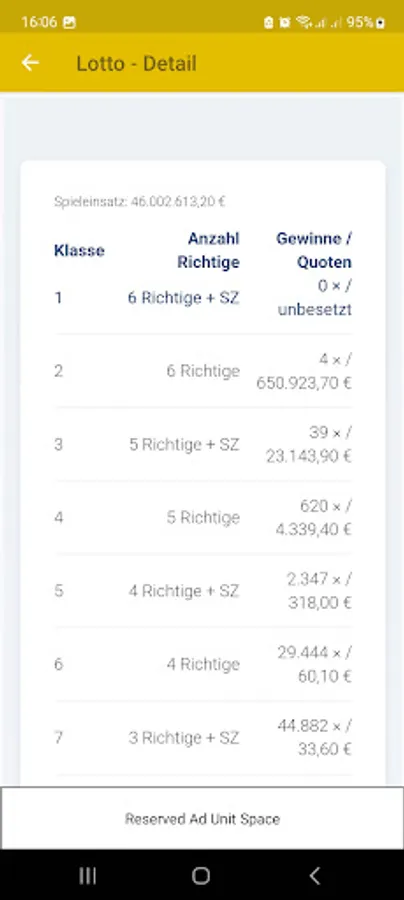Tap the picture notification icon beside clock

pyautogui.click(x=69, y=22)
